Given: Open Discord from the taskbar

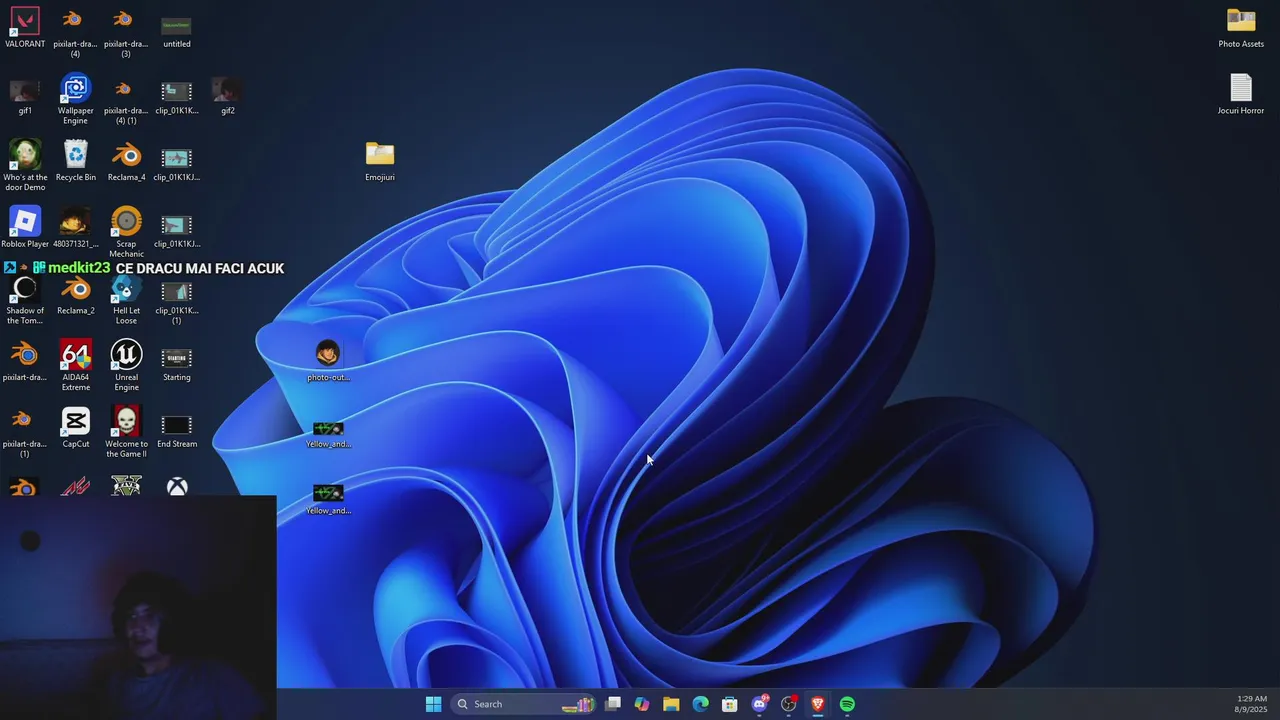Looking at the screenshot, I should (759, 704).
